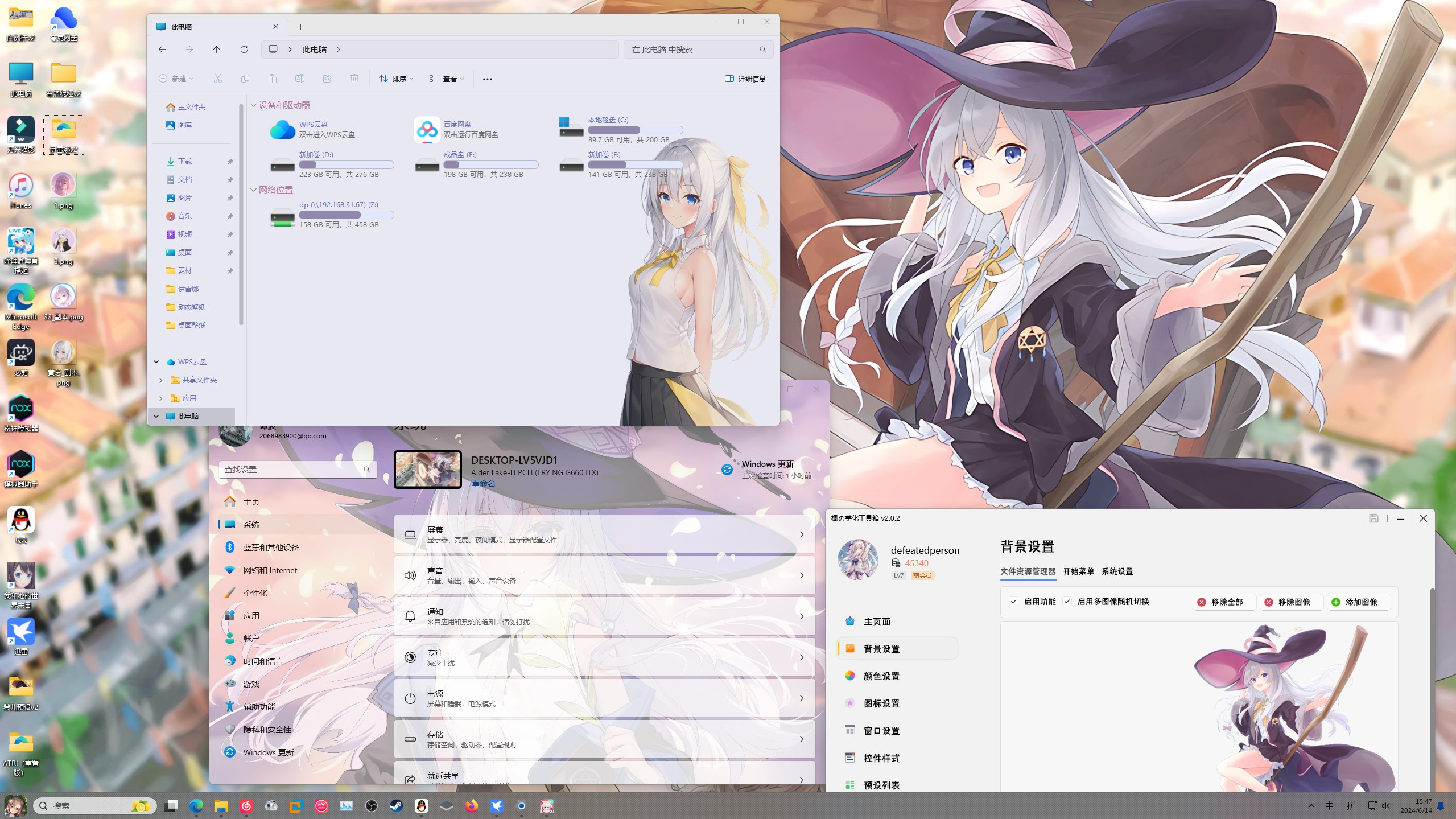Click the 添加图像 button

pyautogui.click(x=1359, y=602)
